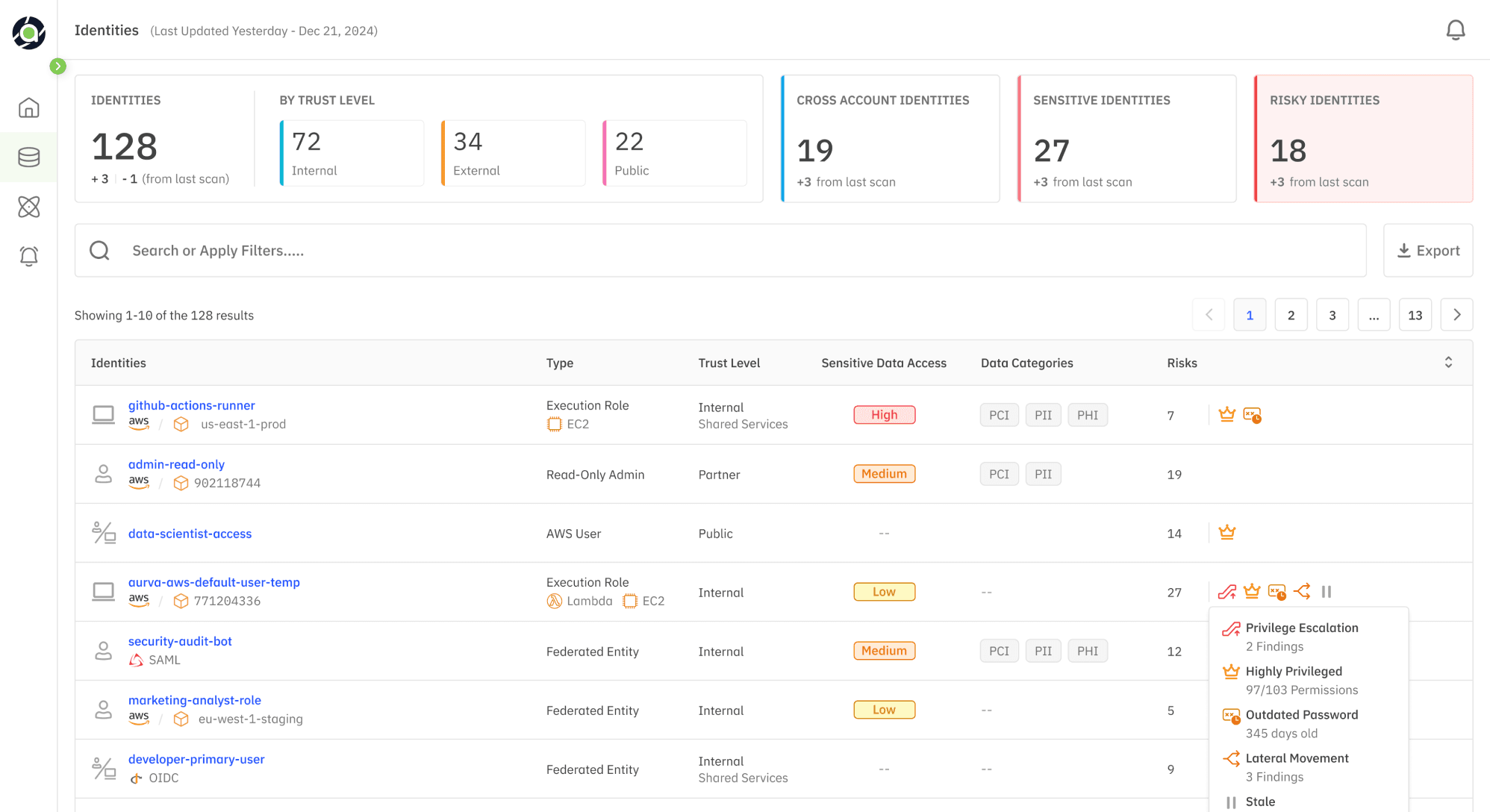Click the Stale pause icon on aurva row

point(1327,592)
